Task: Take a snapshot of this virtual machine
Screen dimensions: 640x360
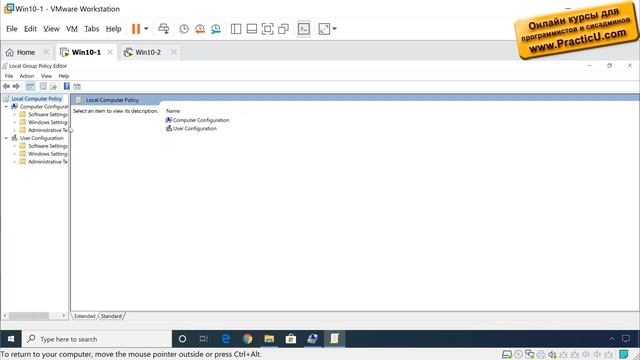Action: click(184, 29)
